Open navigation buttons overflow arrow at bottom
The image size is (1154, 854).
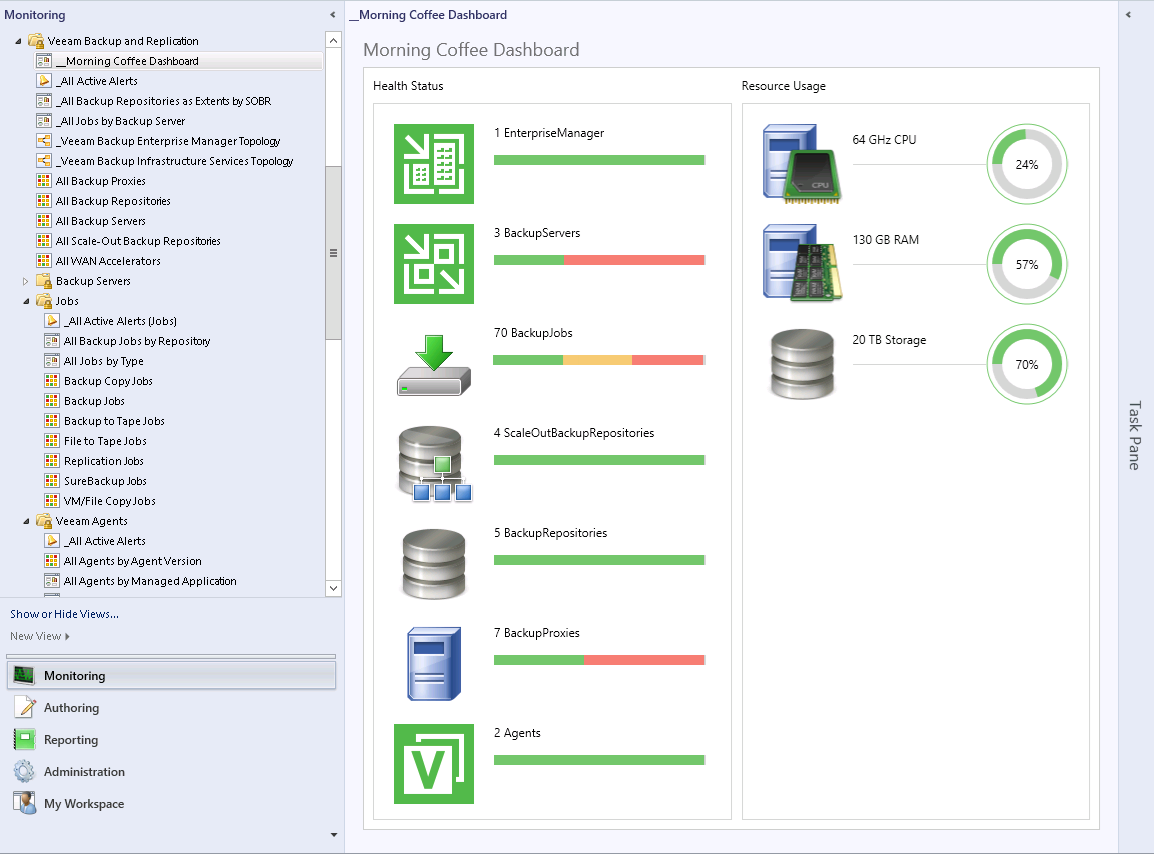tap(334, 835)
